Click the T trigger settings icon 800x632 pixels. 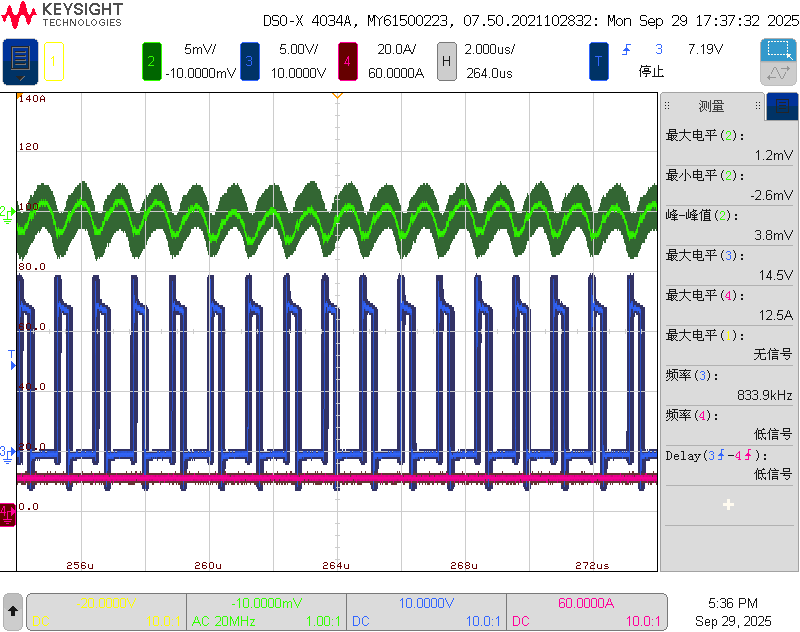(598, 61)
